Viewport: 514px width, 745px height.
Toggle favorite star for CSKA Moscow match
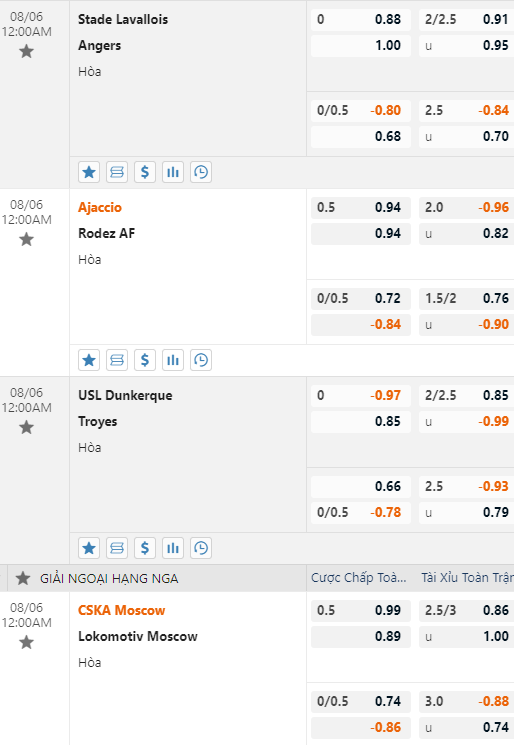pos(27,642)
